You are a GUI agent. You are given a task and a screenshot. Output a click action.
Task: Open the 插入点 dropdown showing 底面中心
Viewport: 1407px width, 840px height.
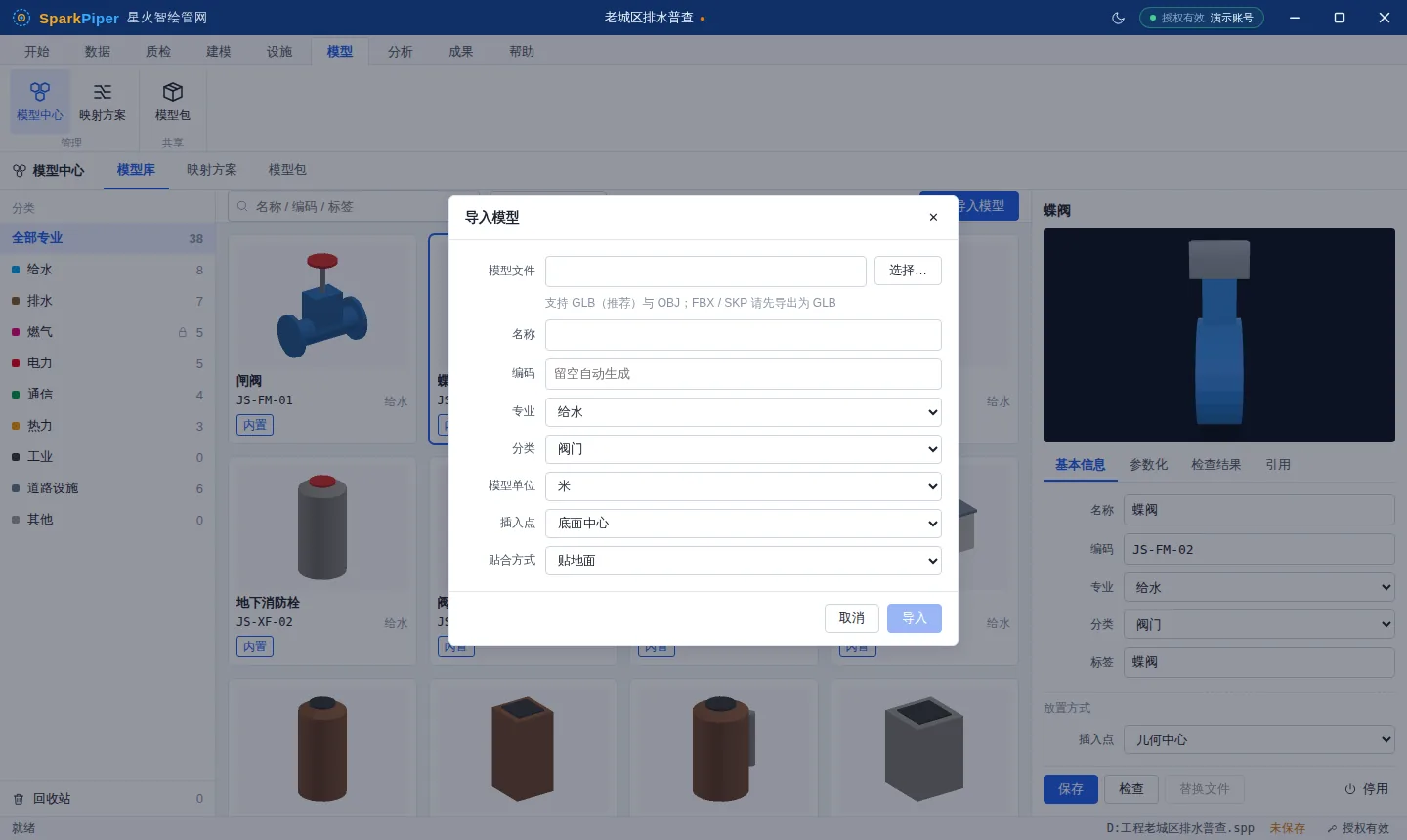point(744,524)
